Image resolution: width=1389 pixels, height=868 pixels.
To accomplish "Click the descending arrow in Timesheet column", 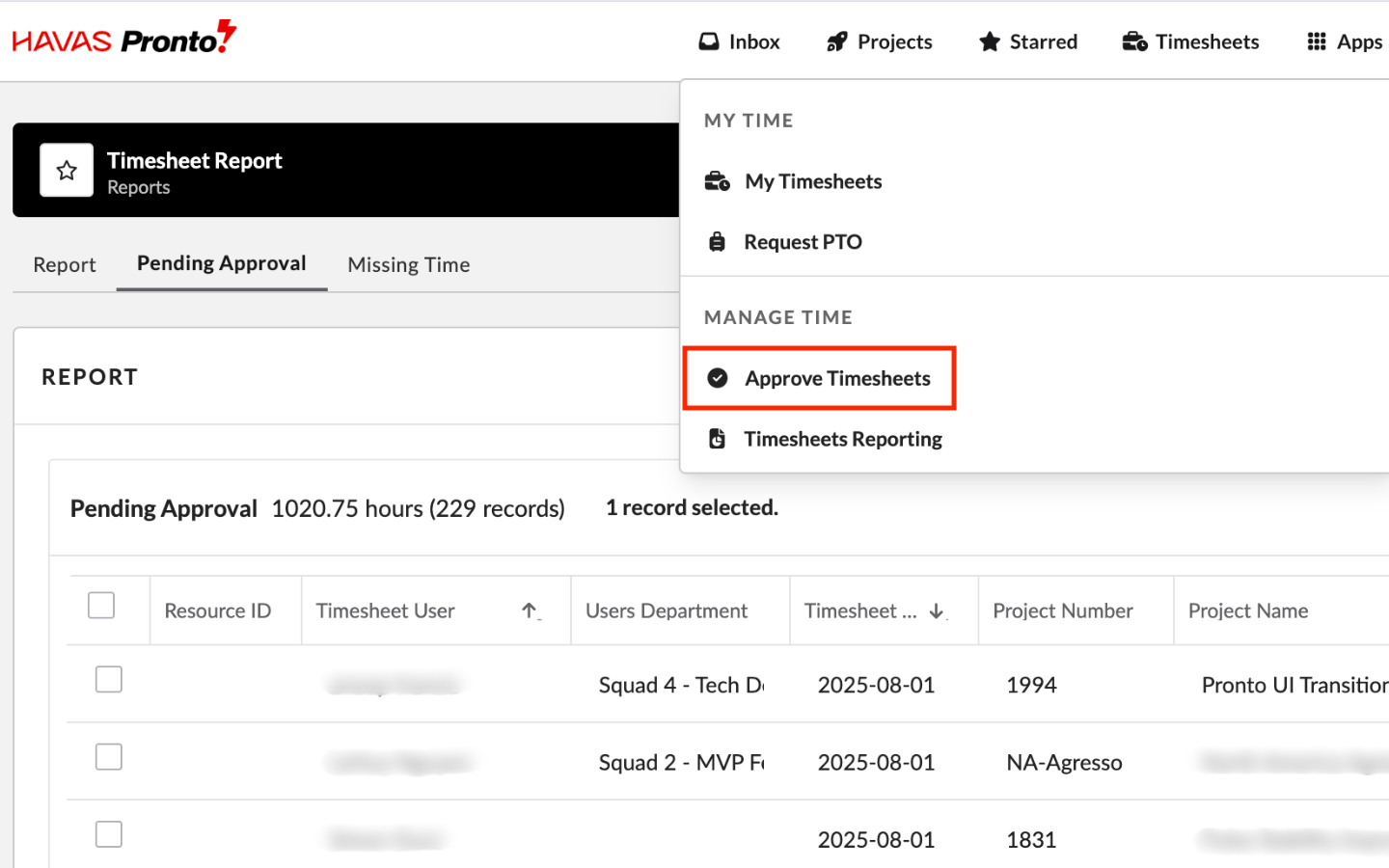I will pos(937,611).
